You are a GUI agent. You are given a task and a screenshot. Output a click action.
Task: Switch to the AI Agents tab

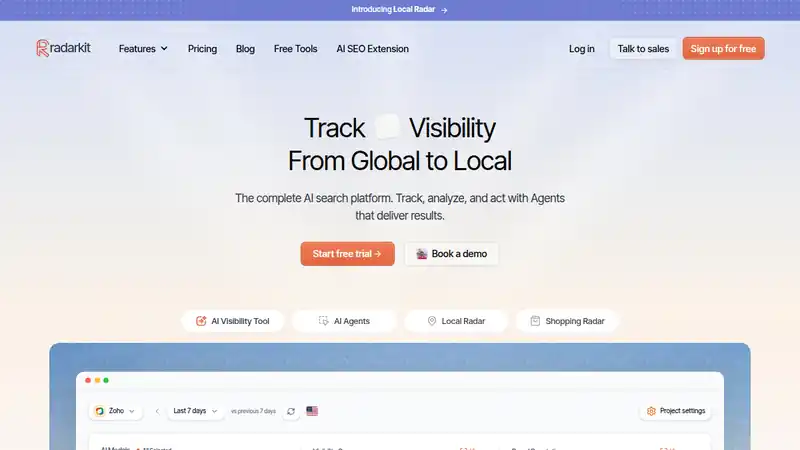pos(344,321)
